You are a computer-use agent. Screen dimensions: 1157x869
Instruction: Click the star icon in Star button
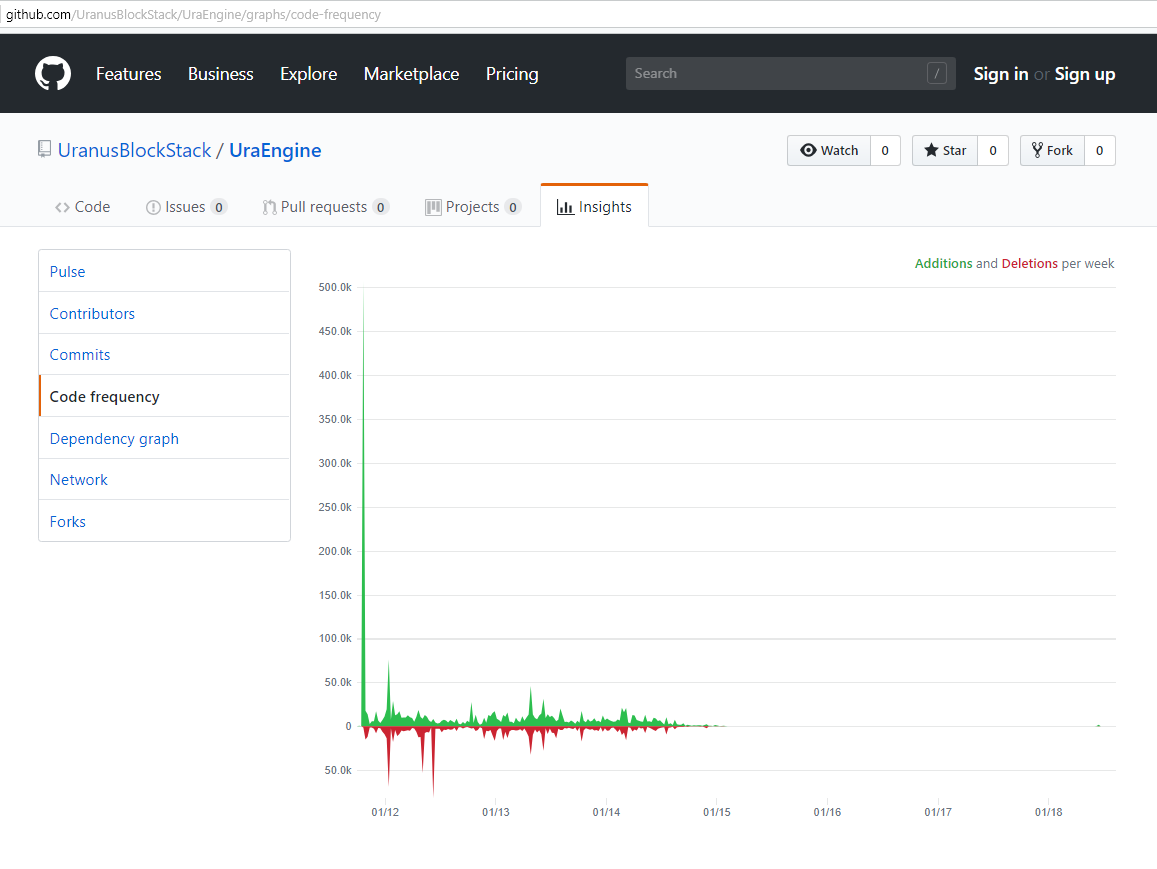click(x=931, y=150)
